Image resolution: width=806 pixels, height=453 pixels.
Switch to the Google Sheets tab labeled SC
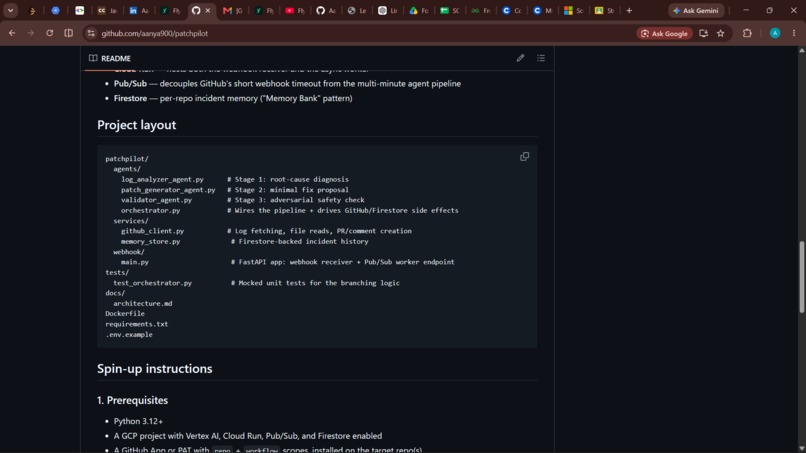click(x=449, y=10)
